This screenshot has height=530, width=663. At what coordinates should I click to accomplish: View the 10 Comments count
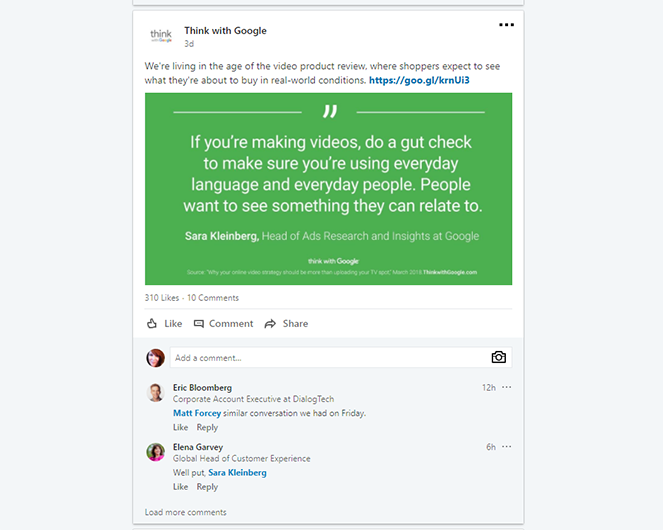(213, 298)
